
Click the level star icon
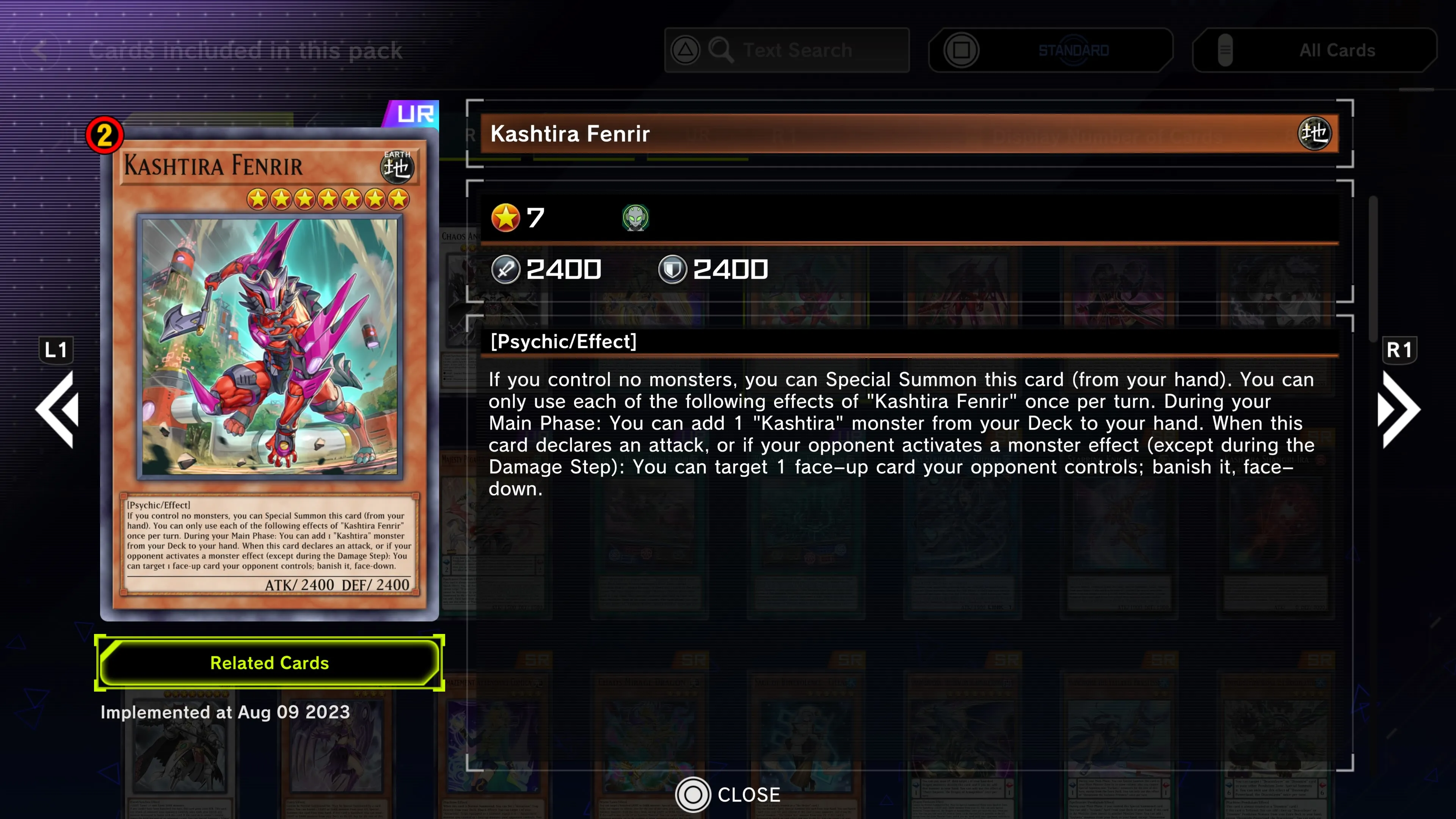pos(505,218)
